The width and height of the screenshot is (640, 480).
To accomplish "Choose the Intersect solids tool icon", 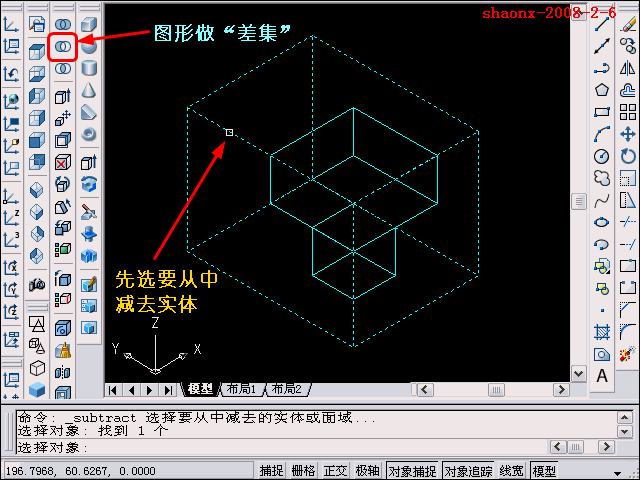I will click(x=62, y=69).
